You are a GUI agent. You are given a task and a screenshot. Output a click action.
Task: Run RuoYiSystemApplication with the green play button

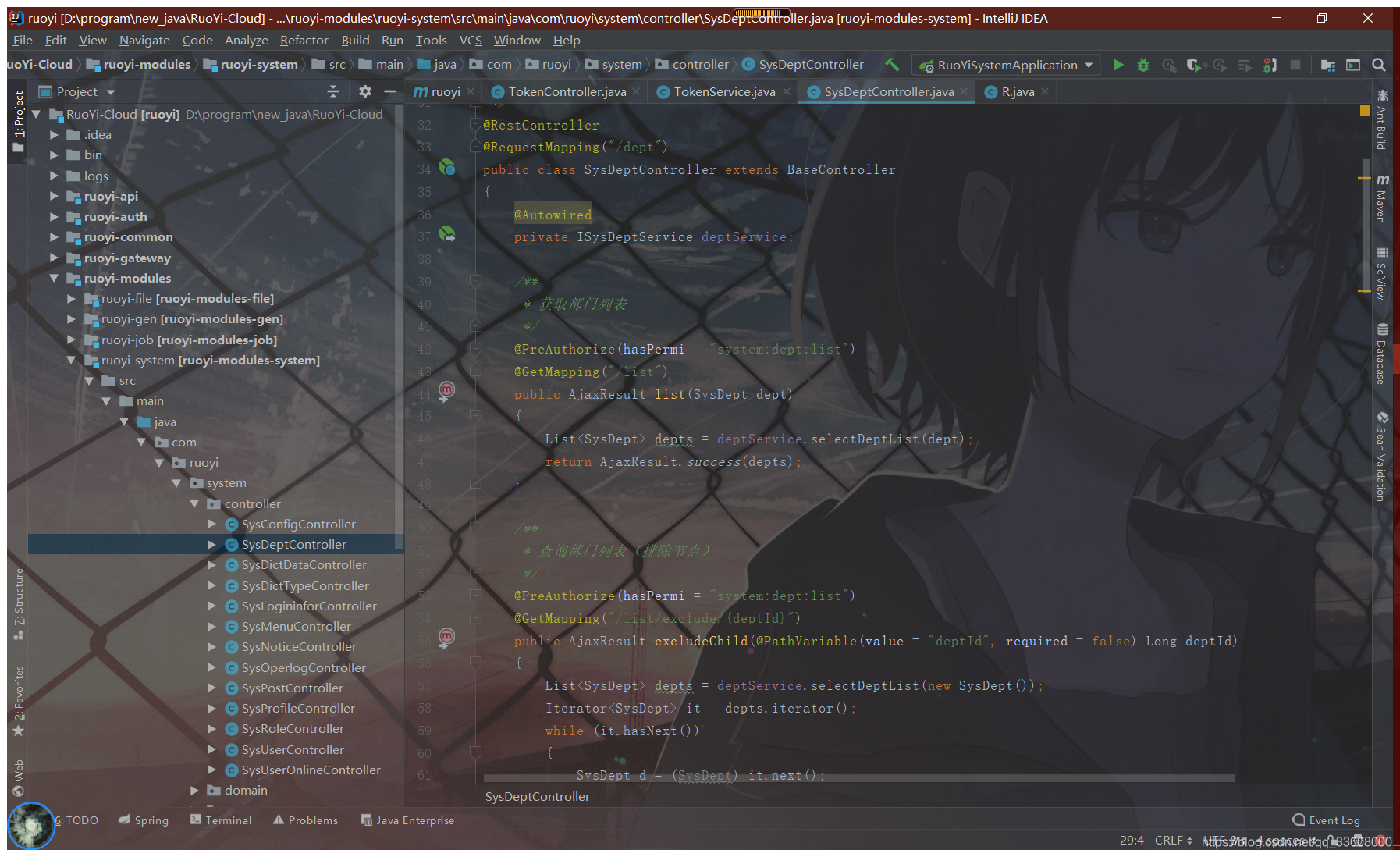[1118, 65]
